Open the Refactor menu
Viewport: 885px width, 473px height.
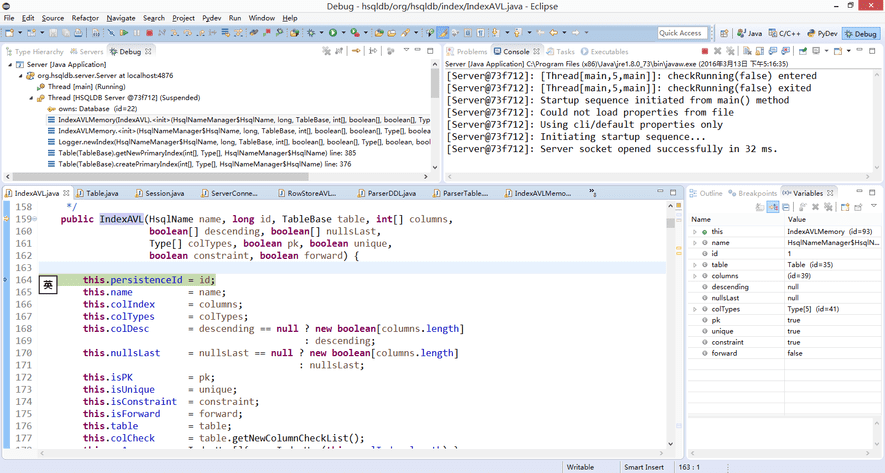point(85,18)
